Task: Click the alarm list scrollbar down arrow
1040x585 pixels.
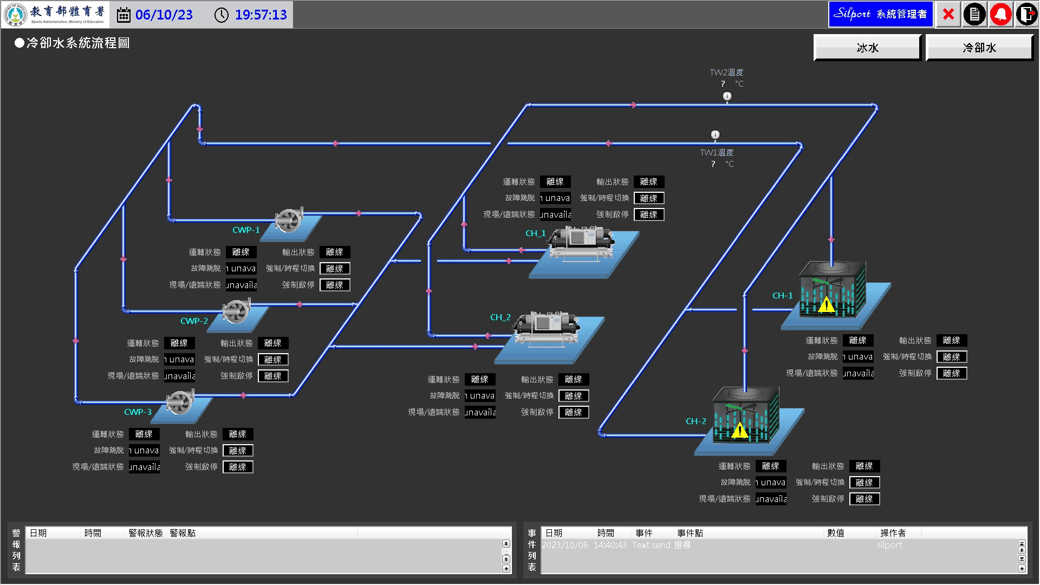Action: 506,568
